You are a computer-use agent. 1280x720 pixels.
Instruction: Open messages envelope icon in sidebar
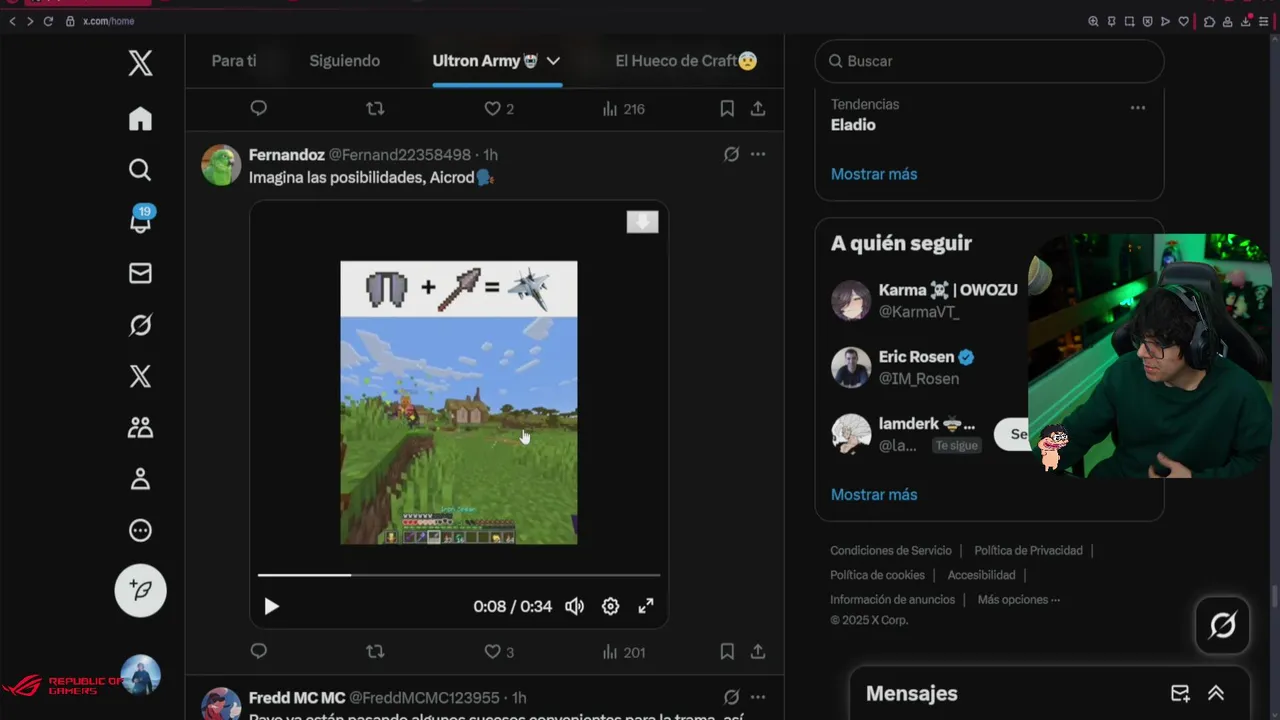click(140, 273)
